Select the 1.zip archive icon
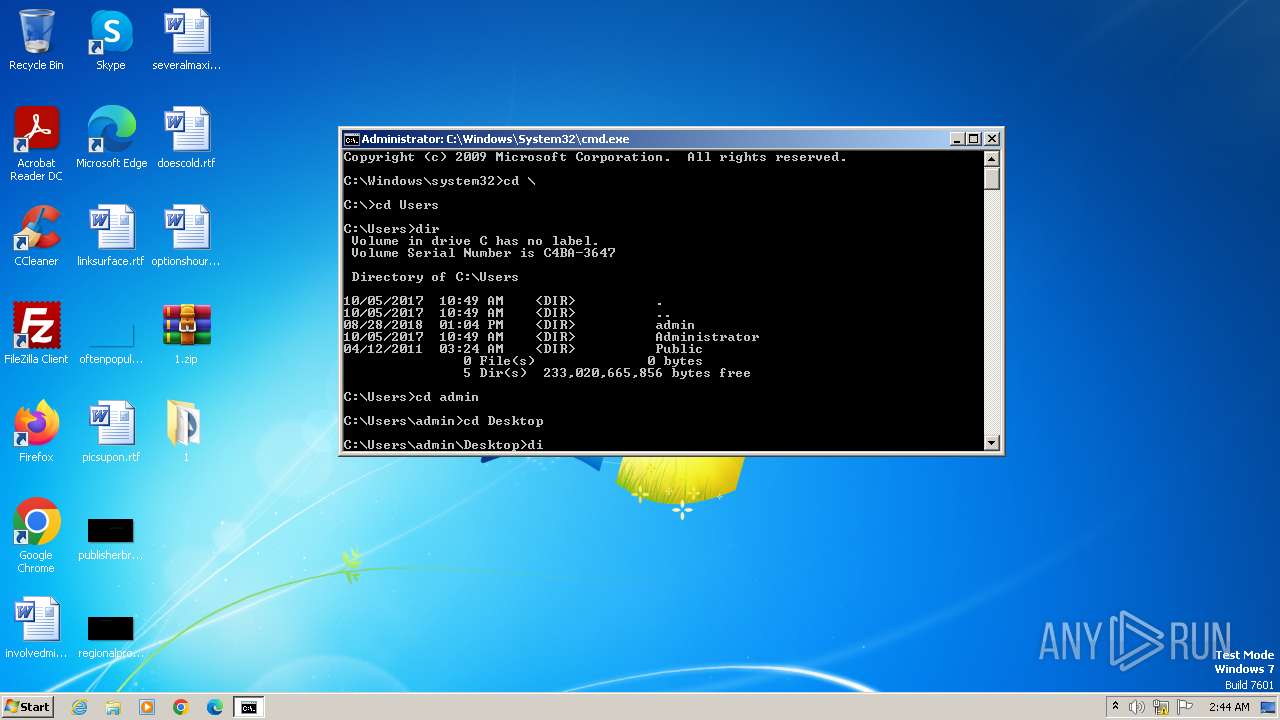This screenshot has width=1280, height=720. coord(186,334)
